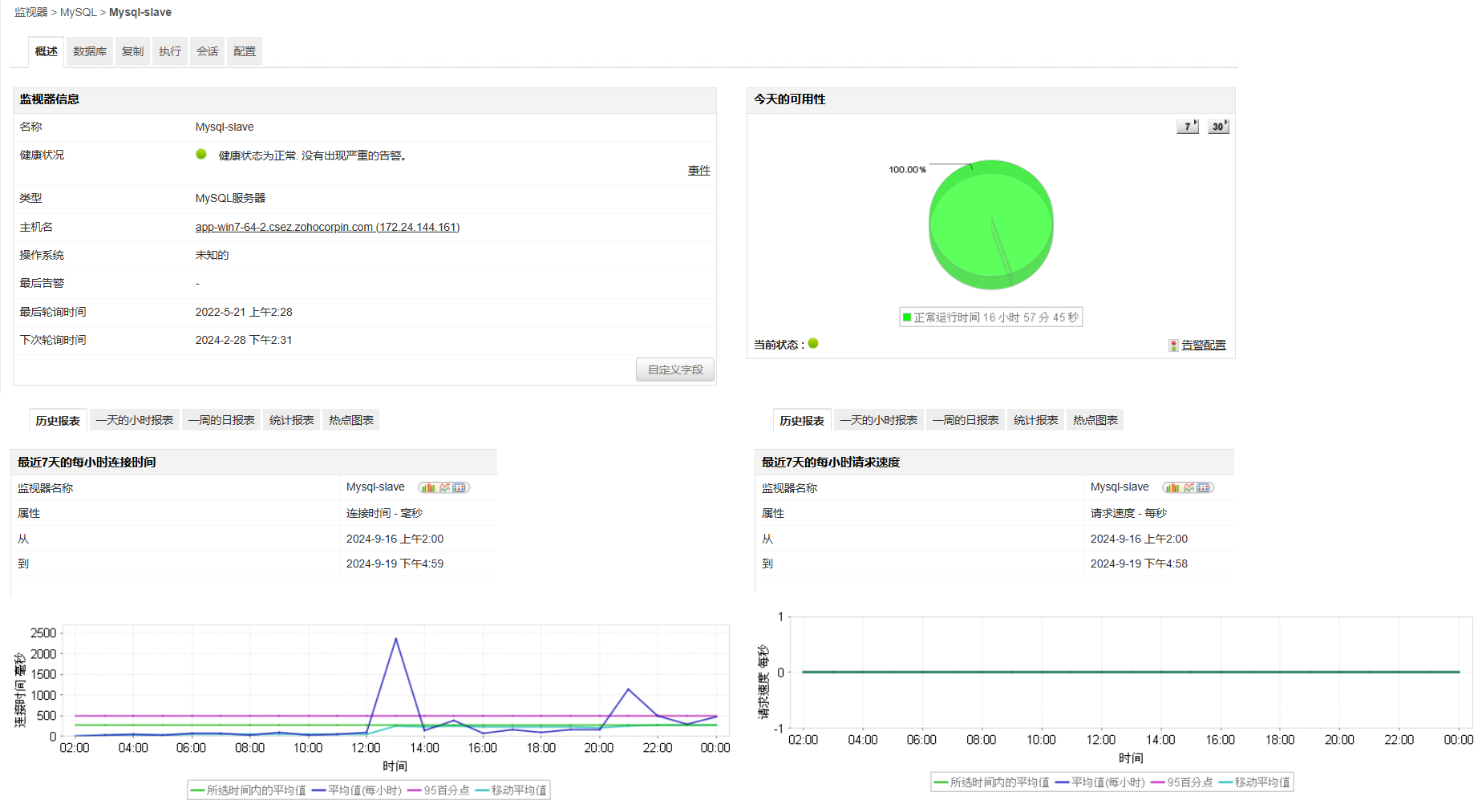Select 一天的小时报表 tab above connection time panel

[x=135, y=420]
